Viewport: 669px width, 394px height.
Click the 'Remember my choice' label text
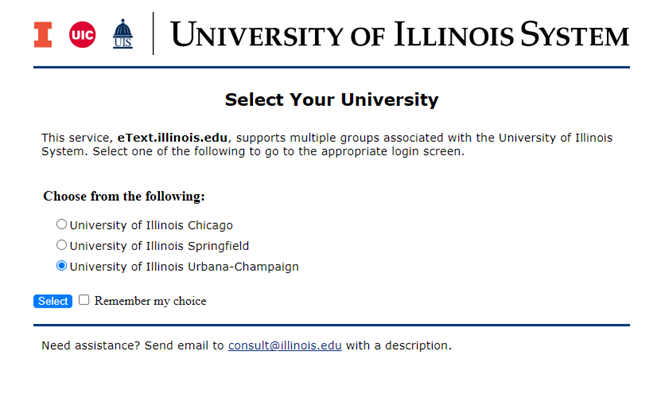150,301
